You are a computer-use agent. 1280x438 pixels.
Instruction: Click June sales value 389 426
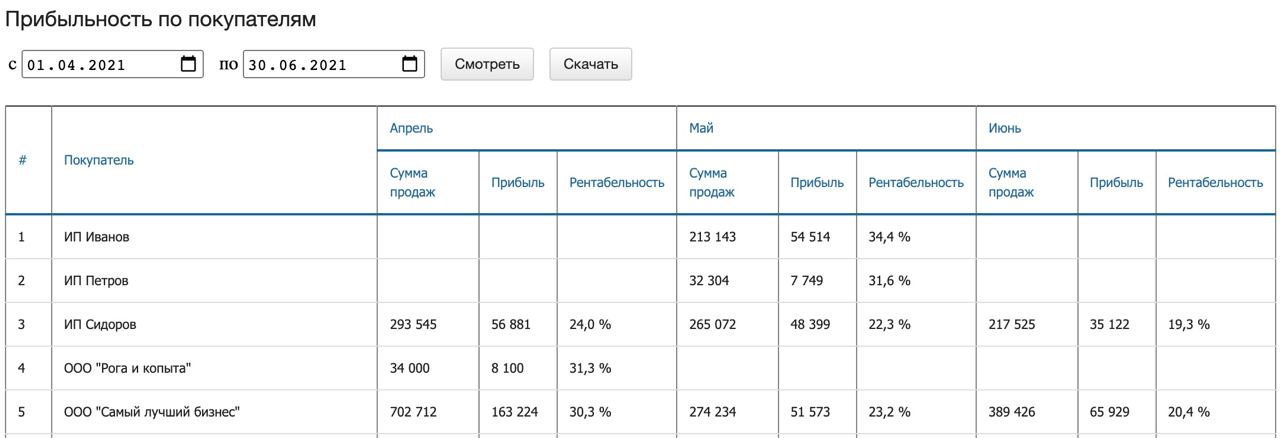pos(1012,412)
